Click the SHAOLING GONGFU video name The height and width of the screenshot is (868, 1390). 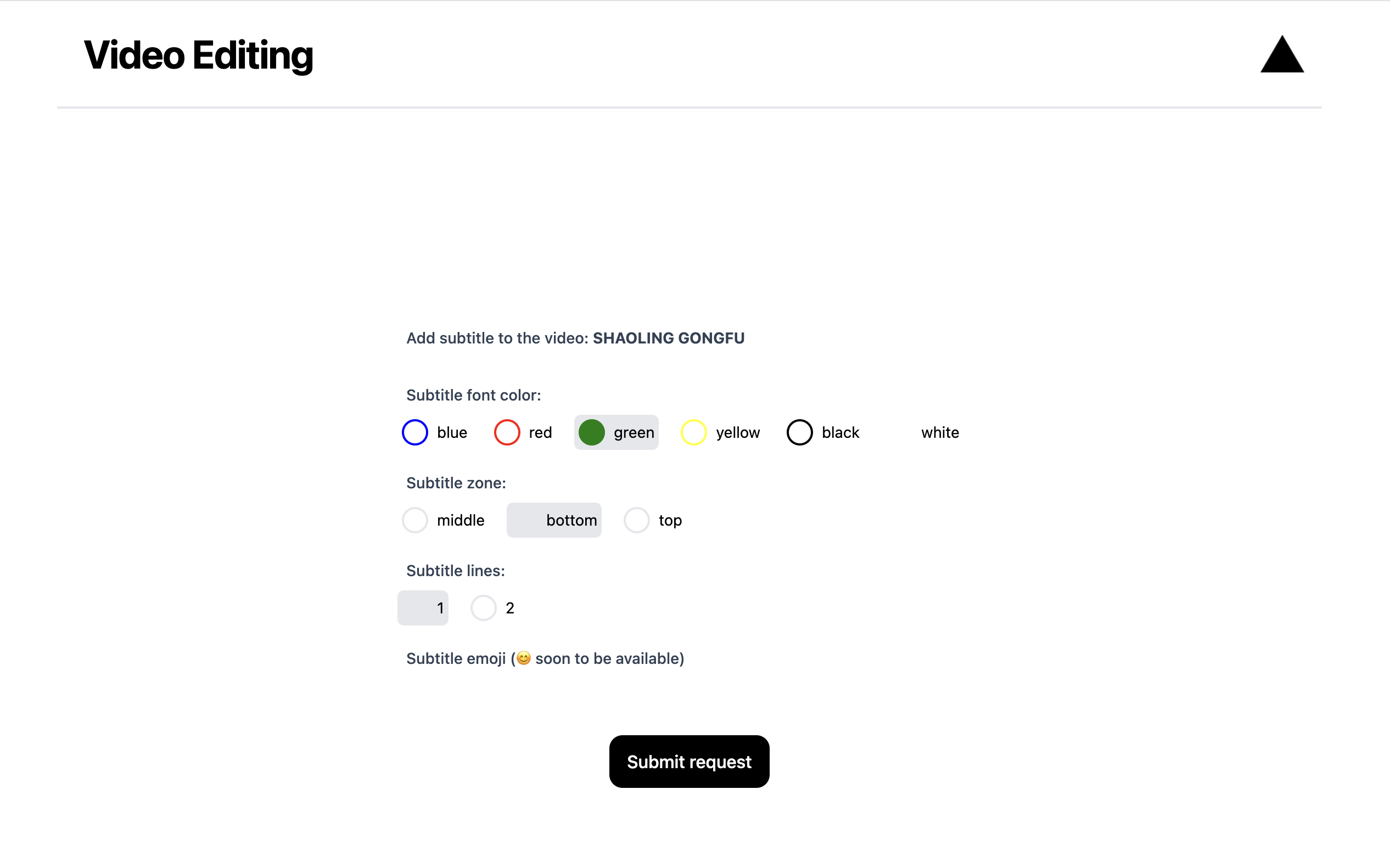(669, 338)
